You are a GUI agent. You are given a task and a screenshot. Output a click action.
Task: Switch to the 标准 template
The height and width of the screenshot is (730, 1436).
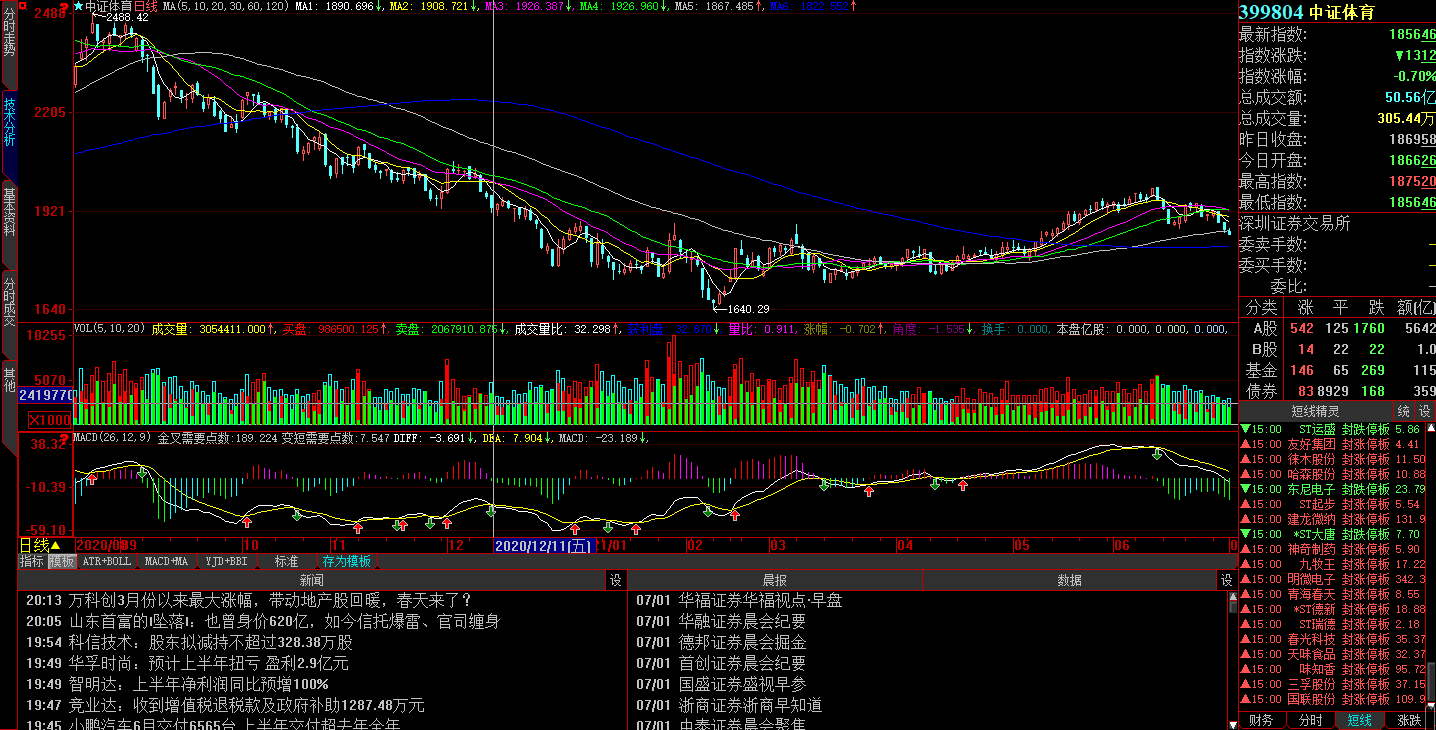click(x=286, y=562)
